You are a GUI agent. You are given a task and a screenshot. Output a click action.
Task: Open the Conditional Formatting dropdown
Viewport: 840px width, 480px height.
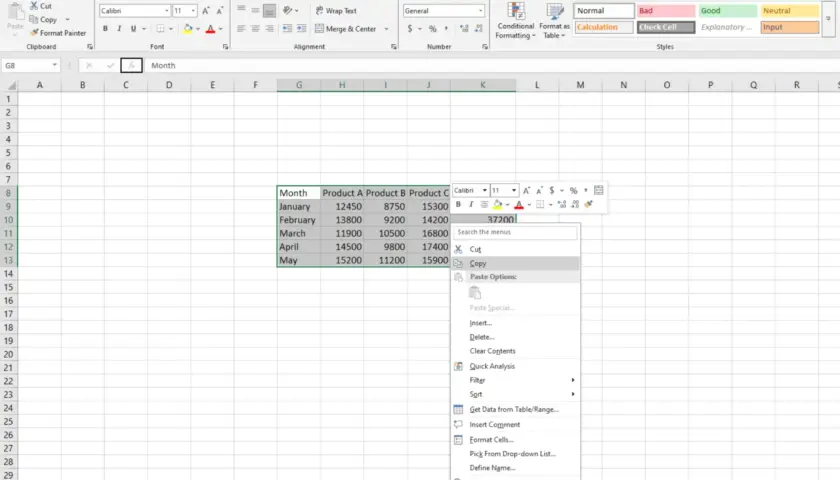click(x=515, y=21)
